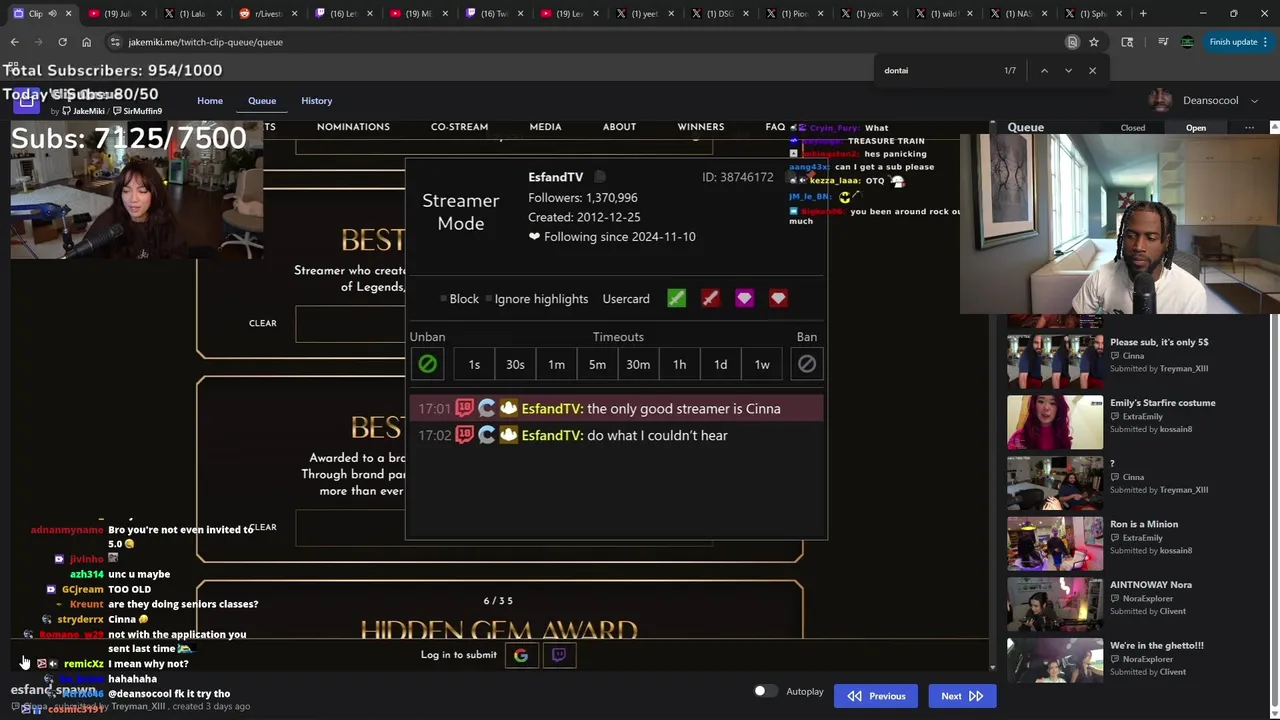Open WINNERS menu item
Viewport: 1280px width, 720px height.
pyautogui.click(x=700, y=127)
